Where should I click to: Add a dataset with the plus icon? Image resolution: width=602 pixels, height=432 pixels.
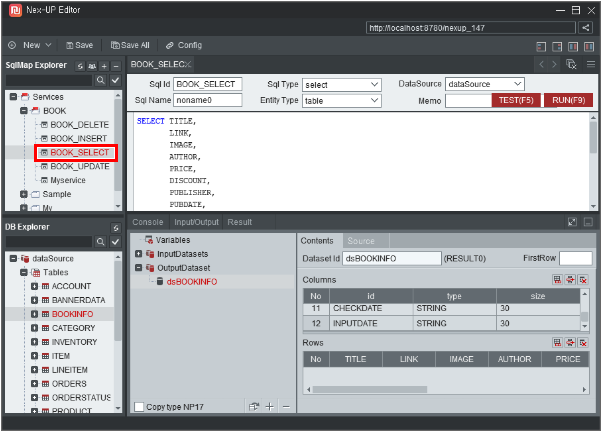pyautogui.click(x=270, y=407)
